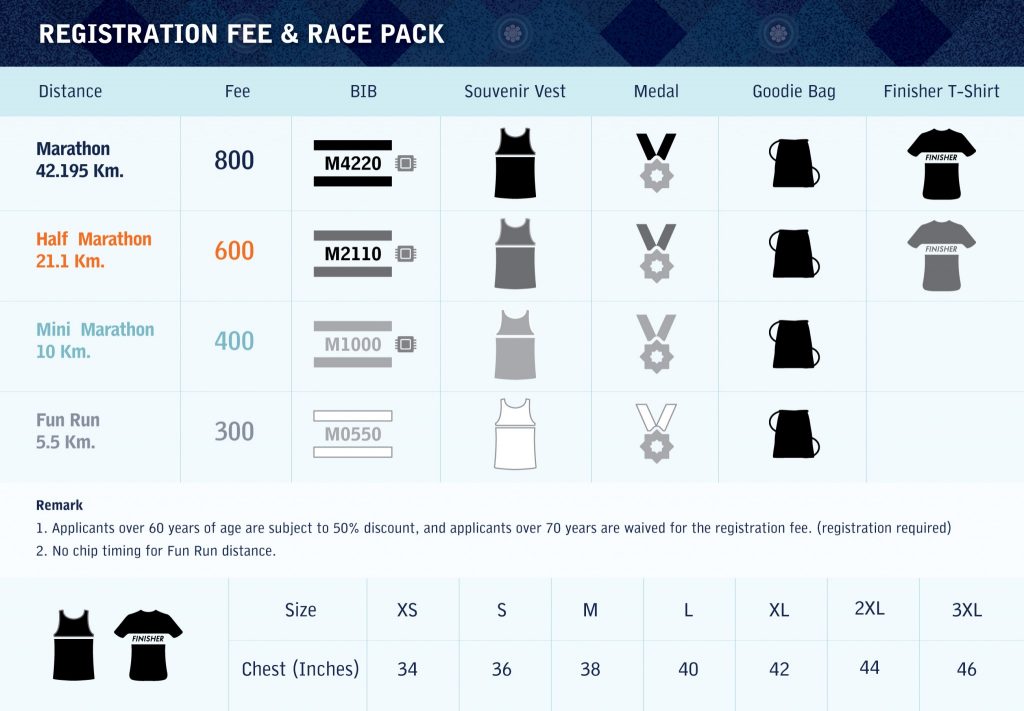Click the Mini Marathon goodie bag icon
This screenshot has width=1024, height=711.
793,344
